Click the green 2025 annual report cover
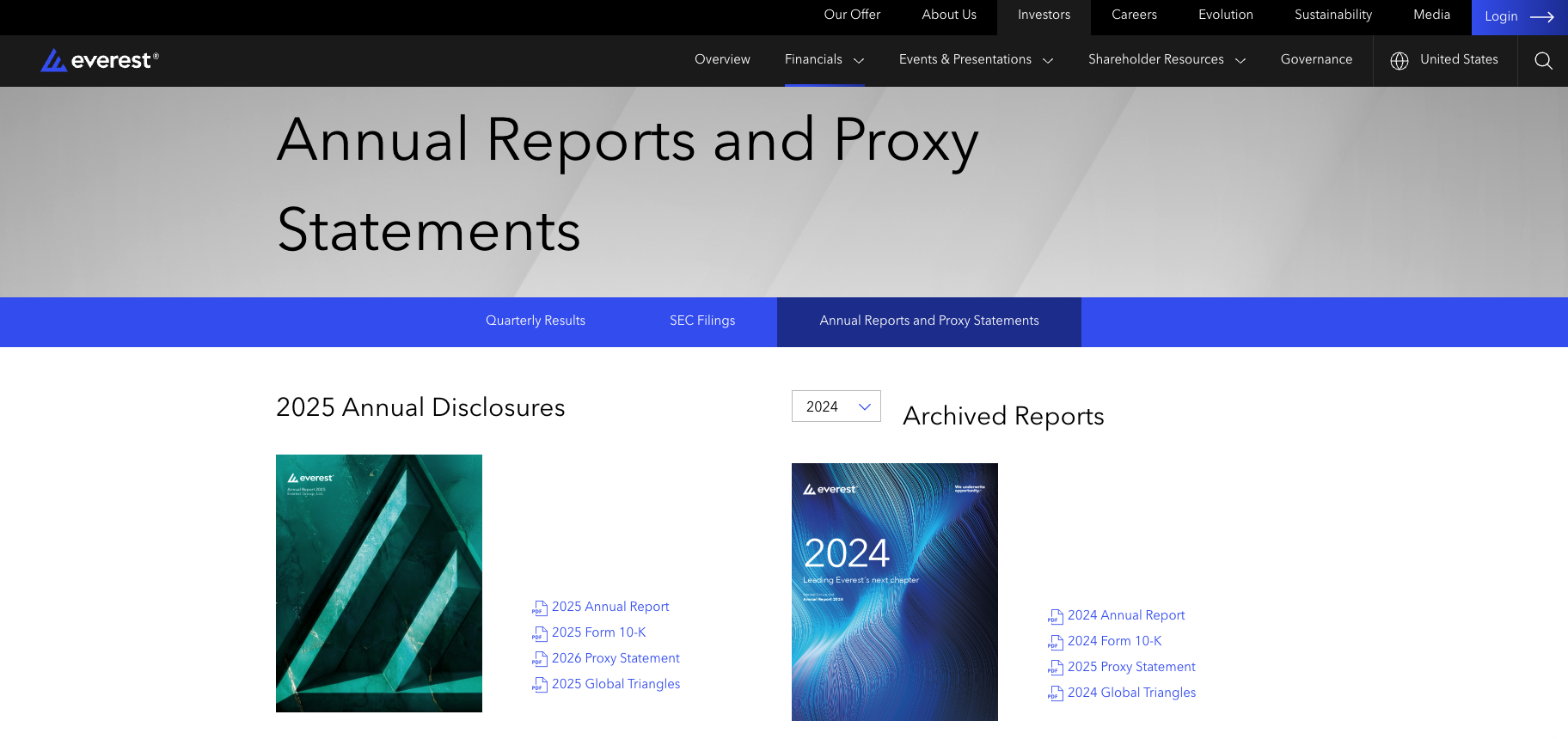This screenshot has height=739, width=1568. (x=379, y=583)
